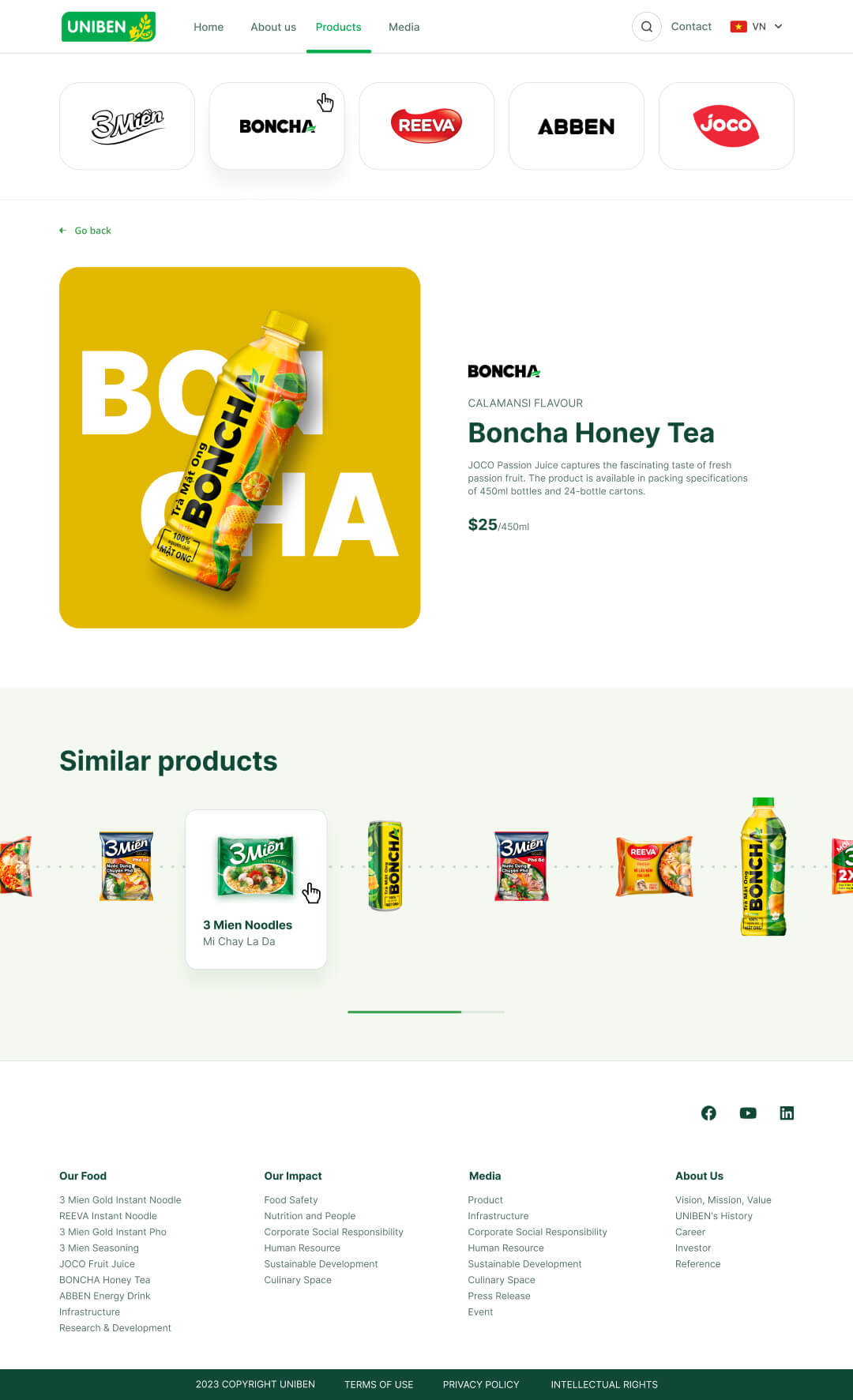Go to the Media navigation item
Viewport: 853px width, 1400px height.
(404, 27)
